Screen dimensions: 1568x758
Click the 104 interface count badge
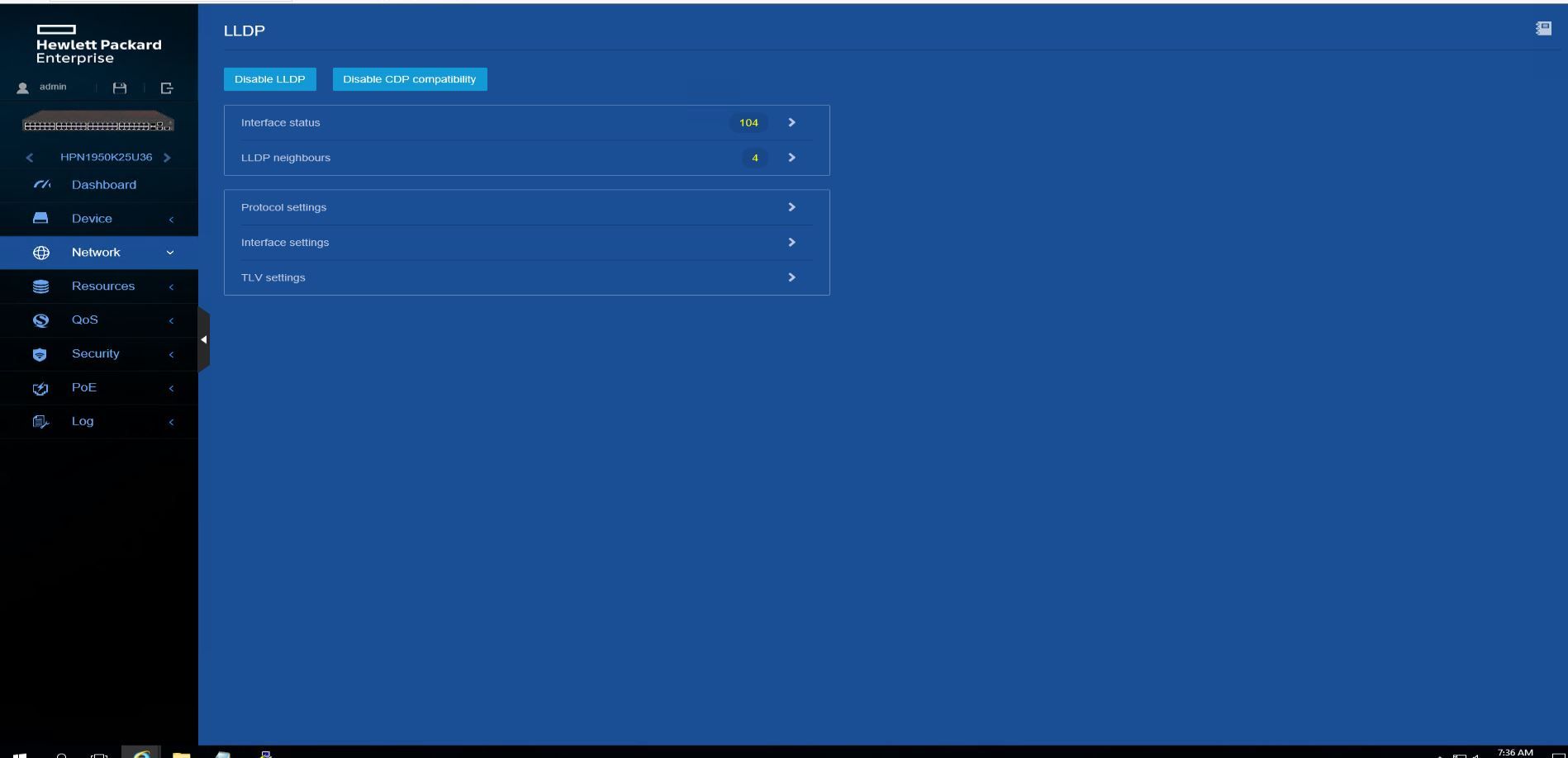click(x=748, y=123)
